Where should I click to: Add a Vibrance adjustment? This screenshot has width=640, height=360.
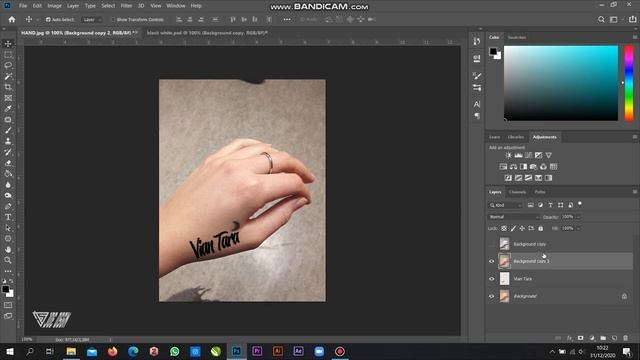coord(549,156)
